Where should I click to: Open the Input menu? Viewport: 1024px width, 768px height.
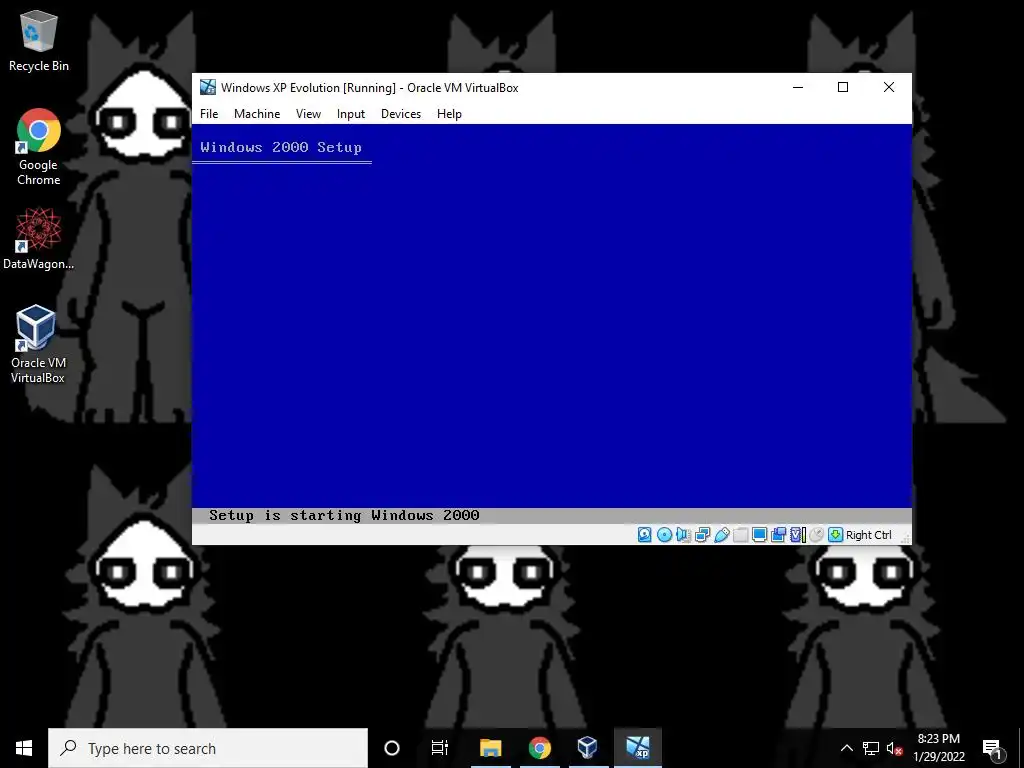click(x=351, y=114)
